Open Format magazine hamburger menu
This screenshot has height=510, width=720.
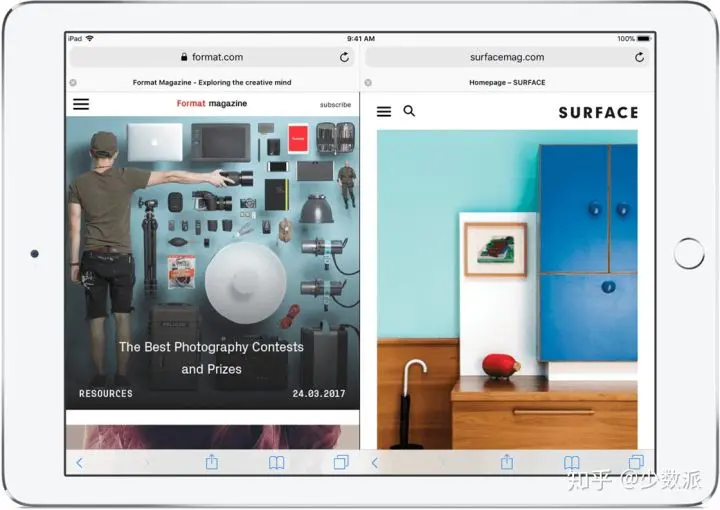coord(81,104)
